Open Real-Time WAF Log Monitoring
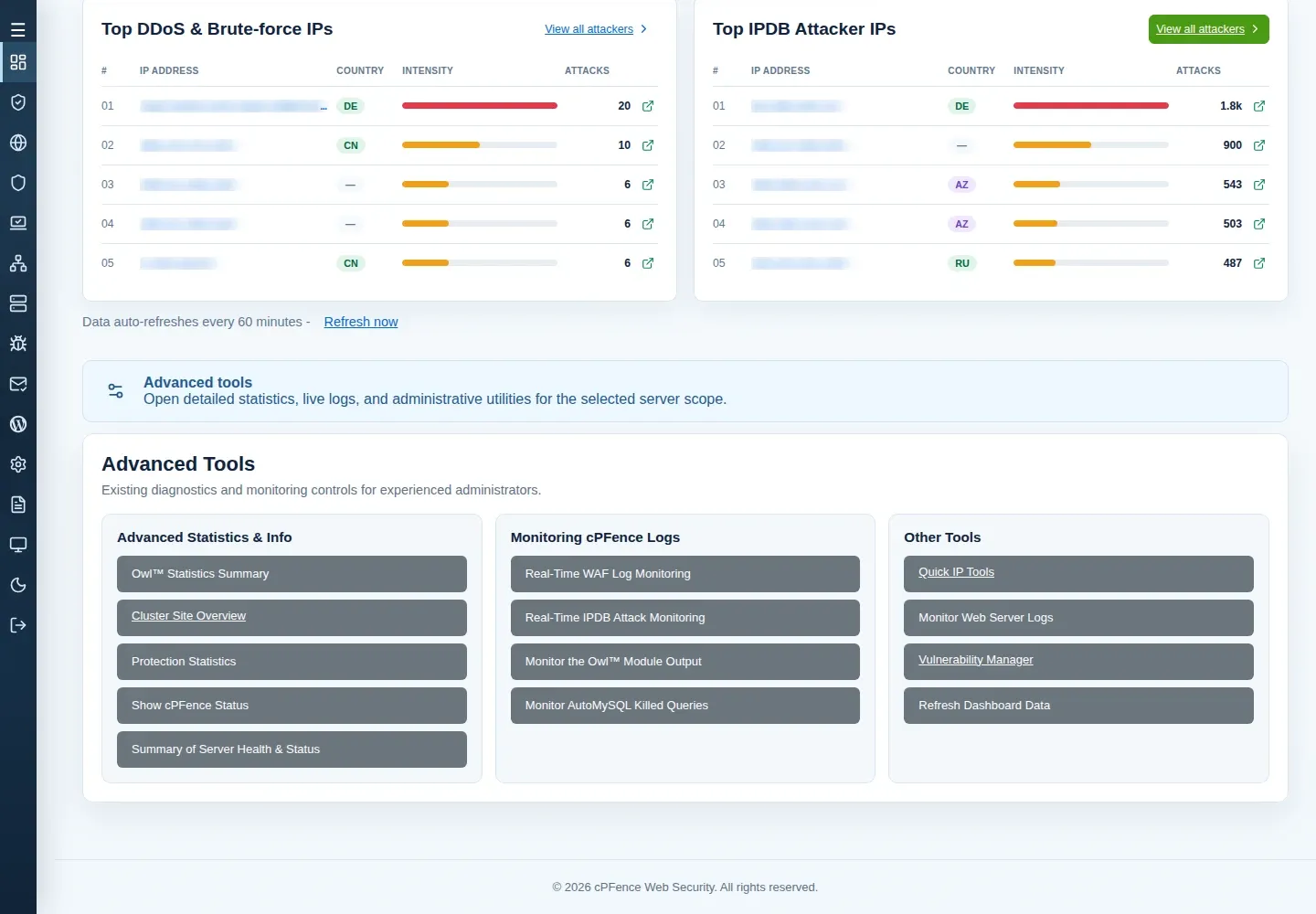 pos(685,574)
